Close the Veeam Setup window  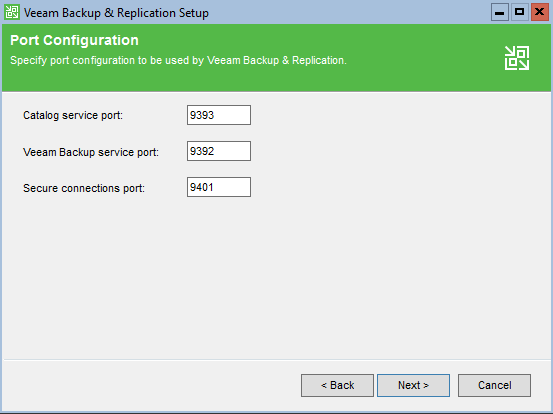(x=540, y=12)
